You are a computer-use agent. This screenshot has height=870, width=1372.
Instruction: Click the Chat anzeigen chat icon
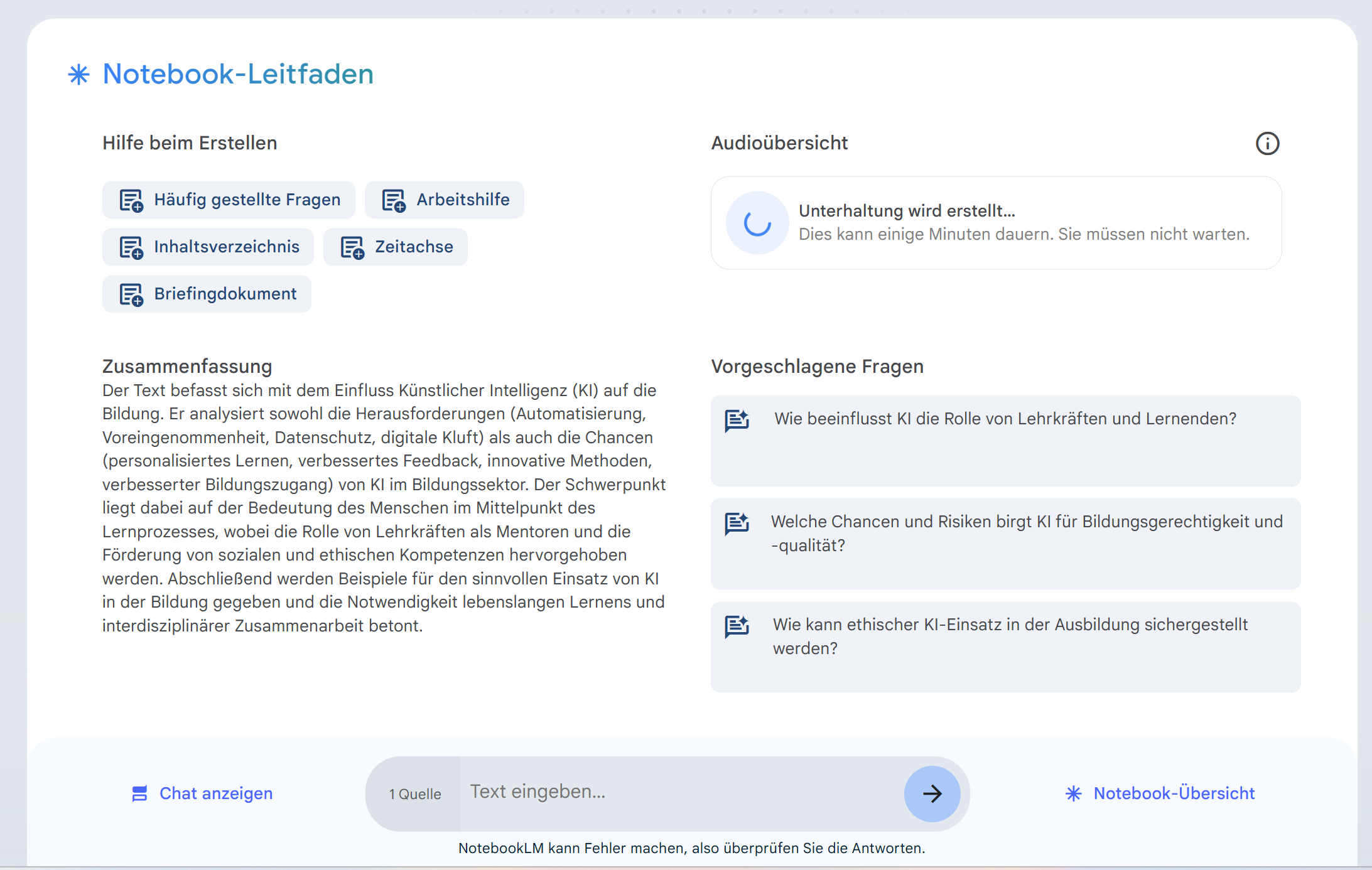point(139,793)
